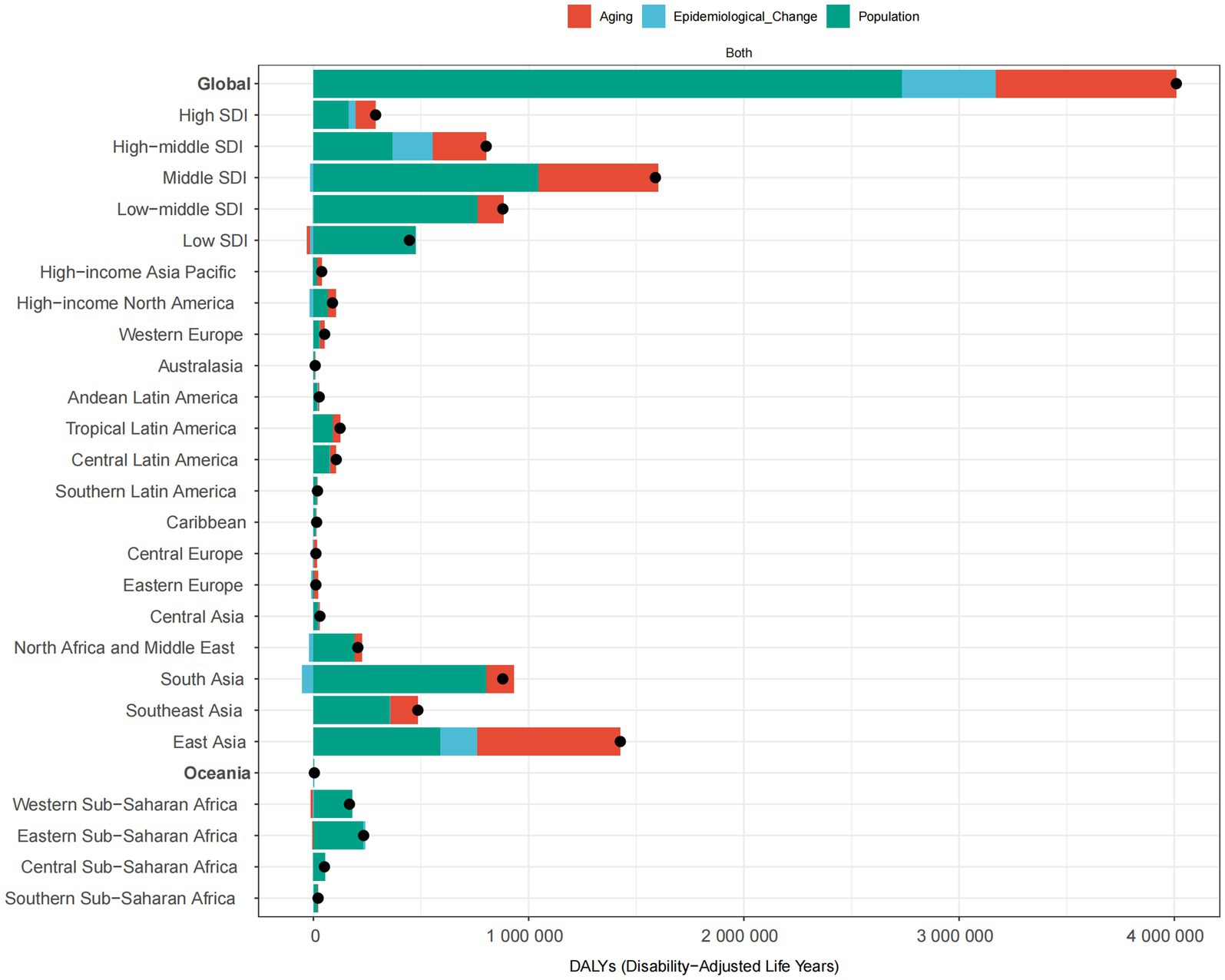Viewport: 1225px width, 980px height.
Task: Click the High-middle SDI total black dot
Action: [486, 147]
